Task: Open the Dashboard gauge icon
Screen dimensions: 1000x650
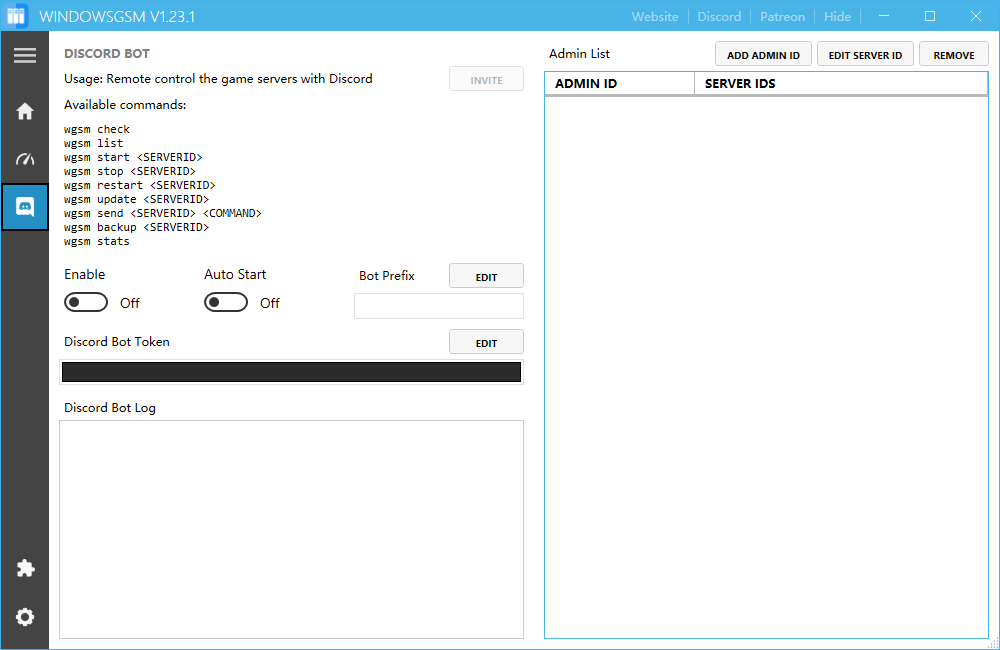Action: click(x=25, y=159)
